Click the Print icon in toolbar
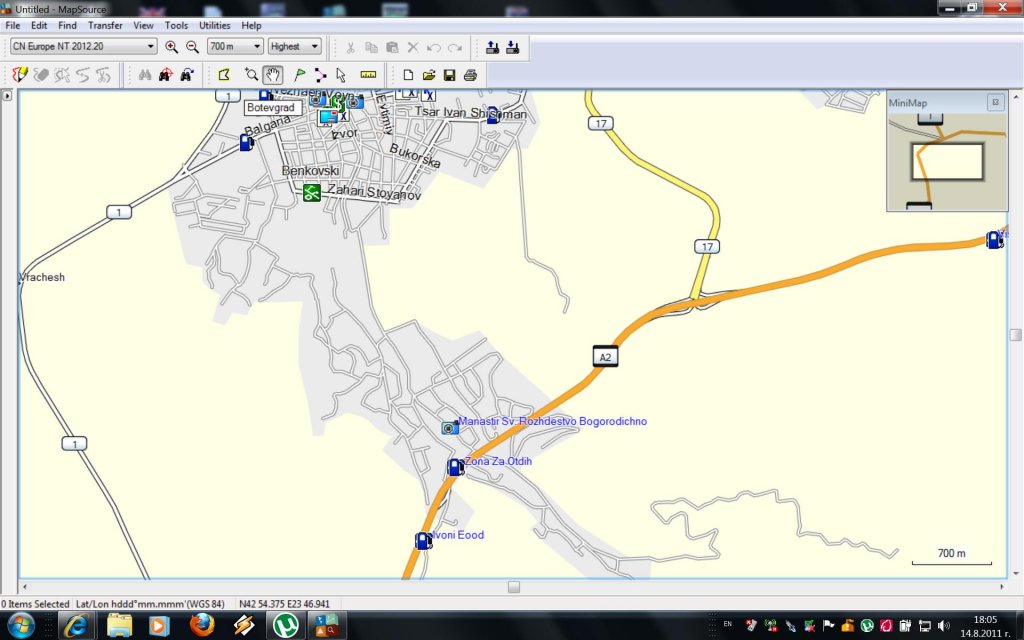Viewport: 1024px width, 640px height. point(470,75)
